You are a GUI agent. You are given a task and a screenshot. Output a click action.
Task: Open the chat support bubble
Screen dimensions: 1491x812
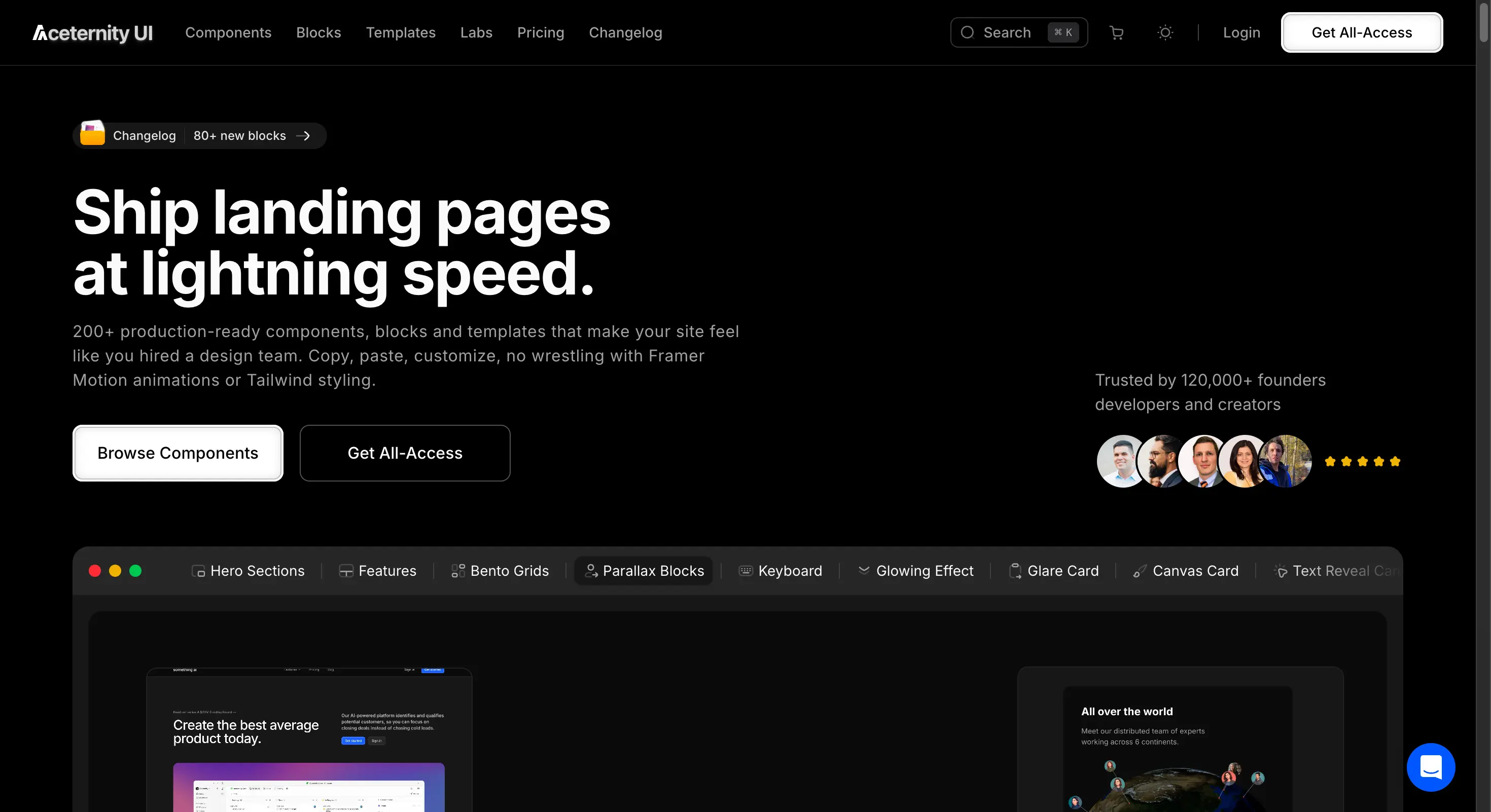click(x=1431, y=767)
